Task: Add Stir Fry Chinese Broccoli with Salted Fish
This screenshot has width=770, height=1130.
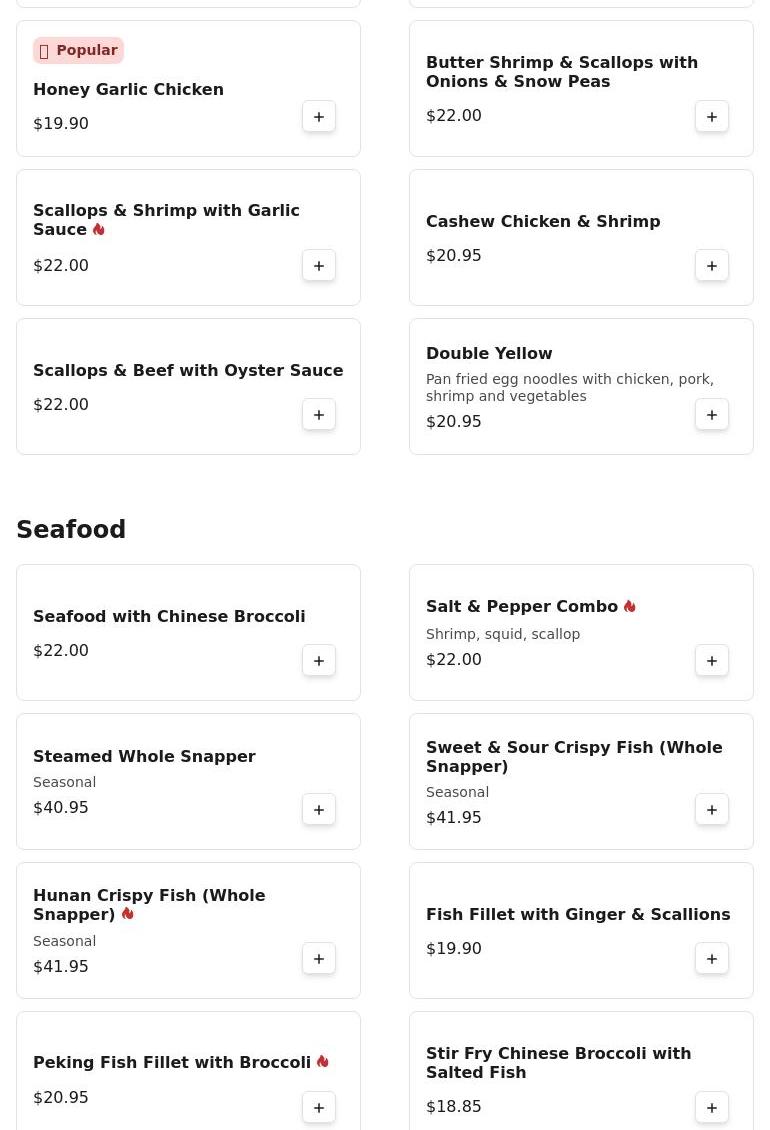Action: 712,1108
